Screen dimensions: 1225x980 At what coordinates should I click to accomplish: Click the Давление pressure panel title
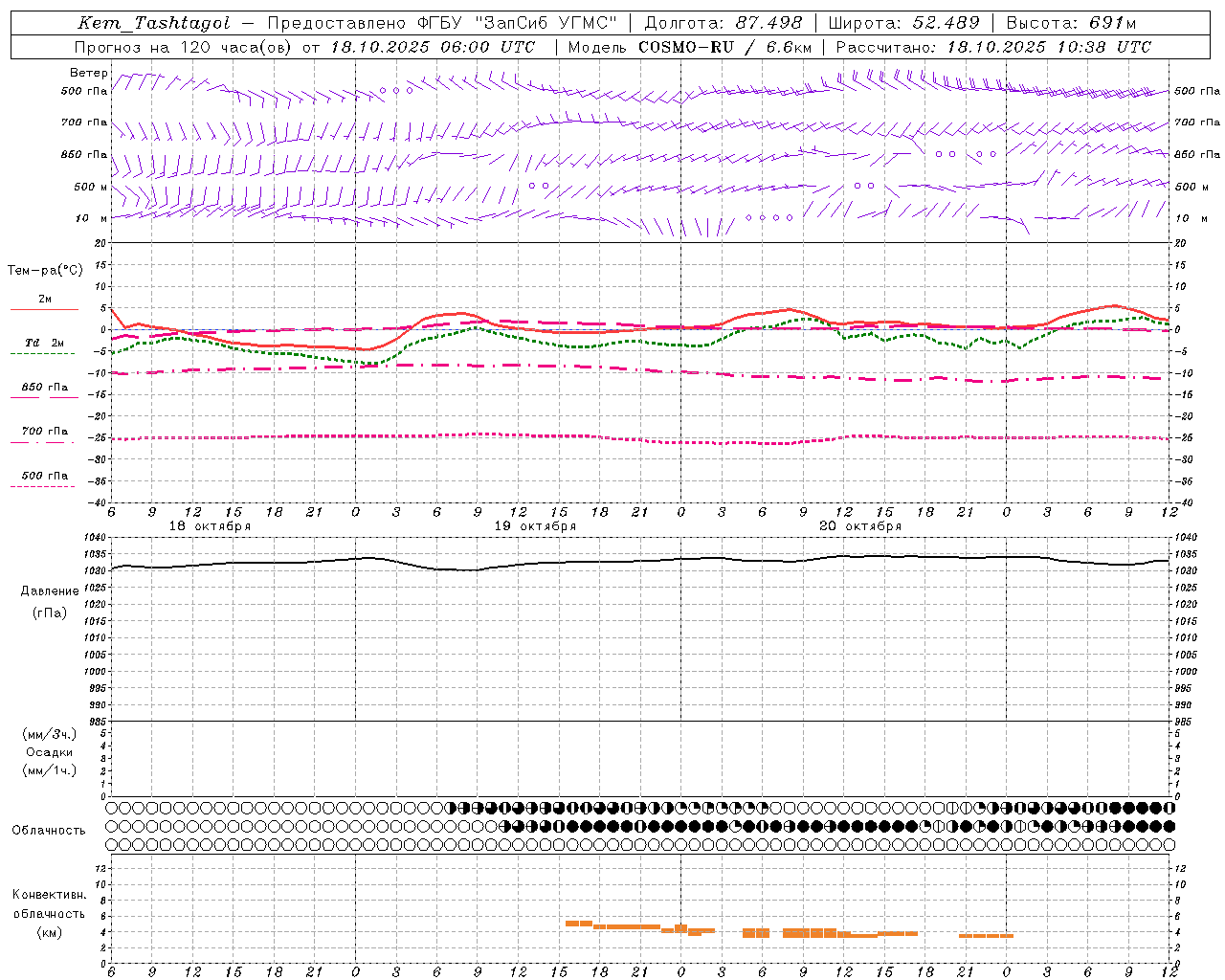[x=50, y=591]
